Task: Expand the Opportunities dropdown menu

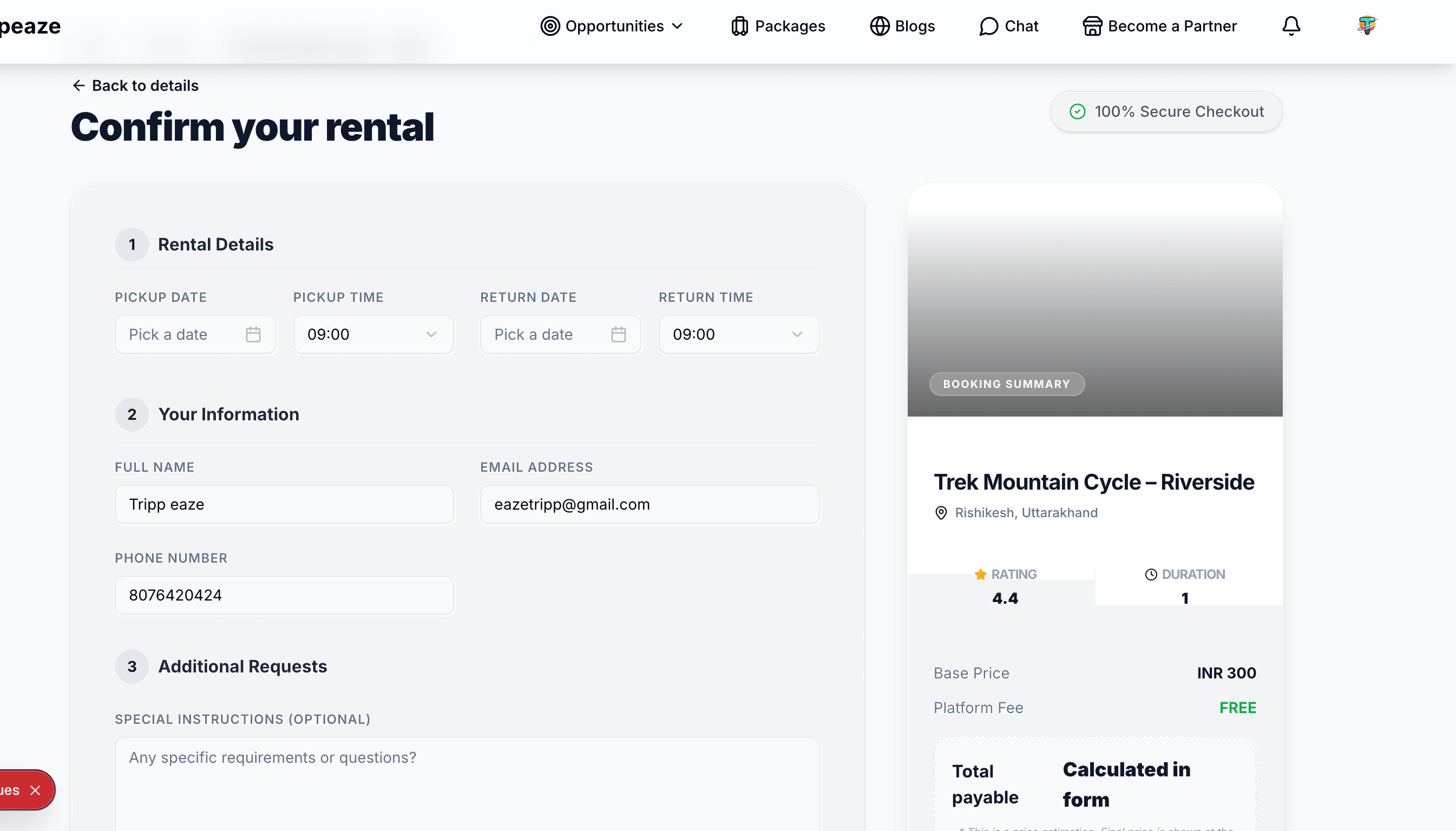Action: [x=677, y=27]
